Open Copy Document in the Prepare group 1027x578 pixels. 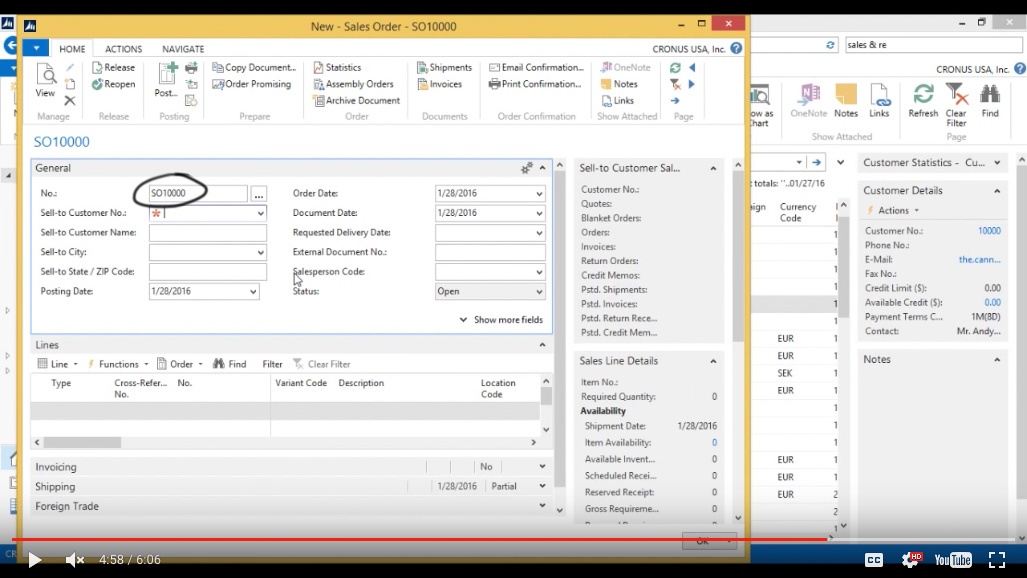click(x=254, y=67)
